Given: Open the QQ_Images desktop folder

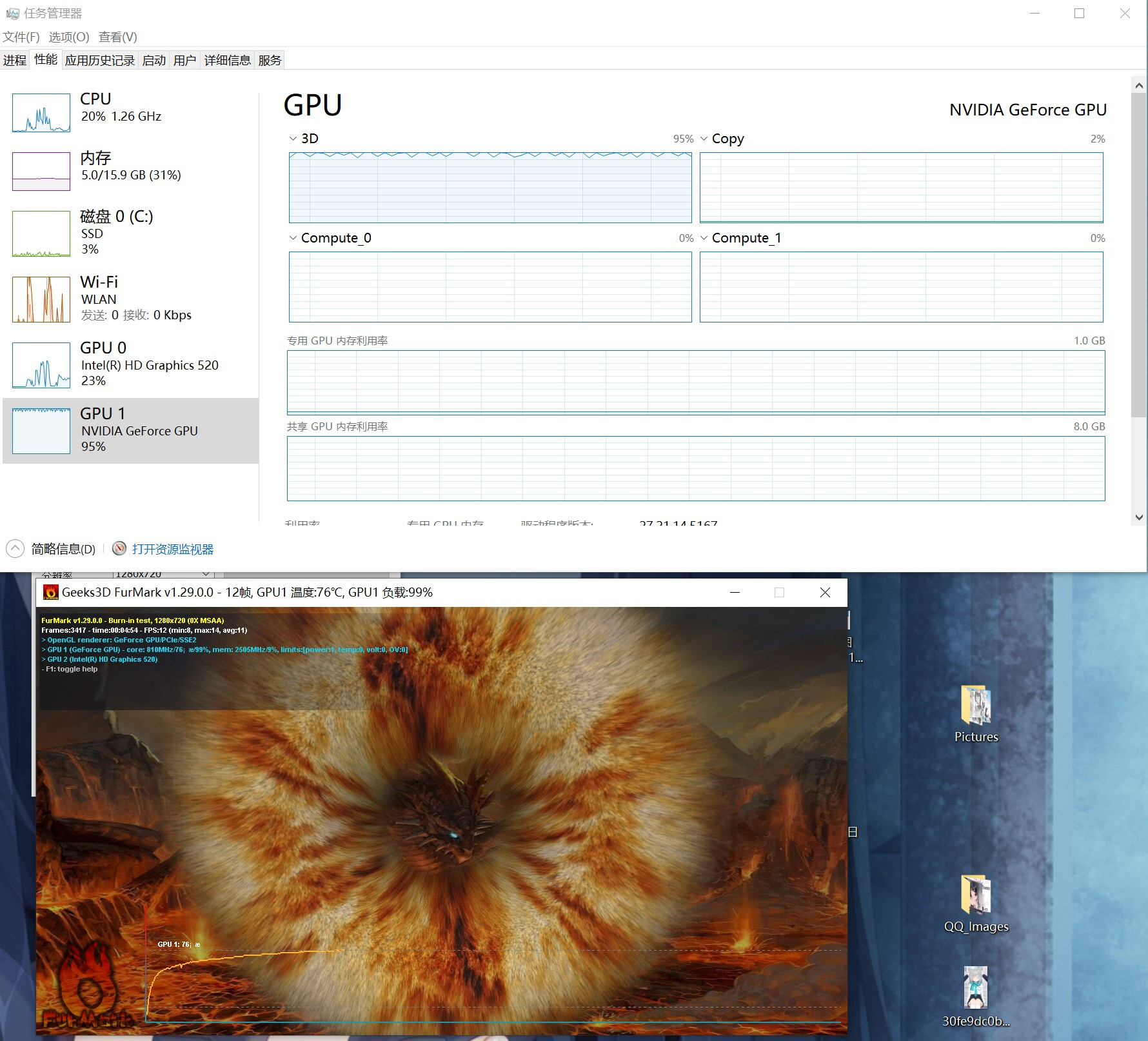Looking at the screenshot, I should click(x=976, y=904).
